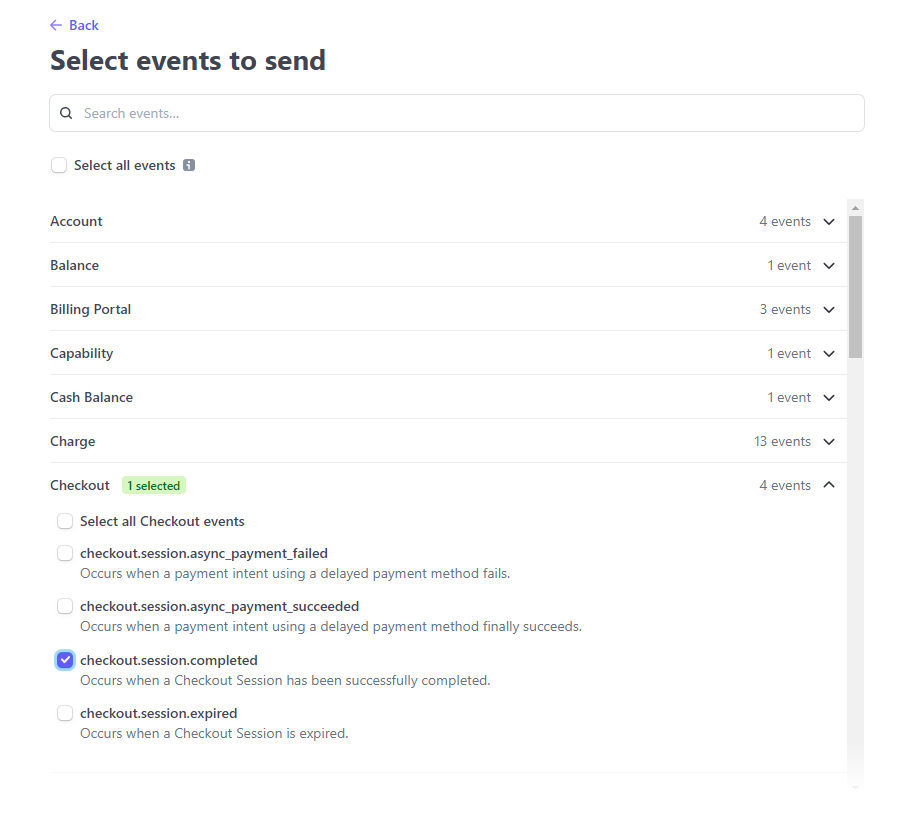Click the scrollbar up arrow

[x=855, y=208]
